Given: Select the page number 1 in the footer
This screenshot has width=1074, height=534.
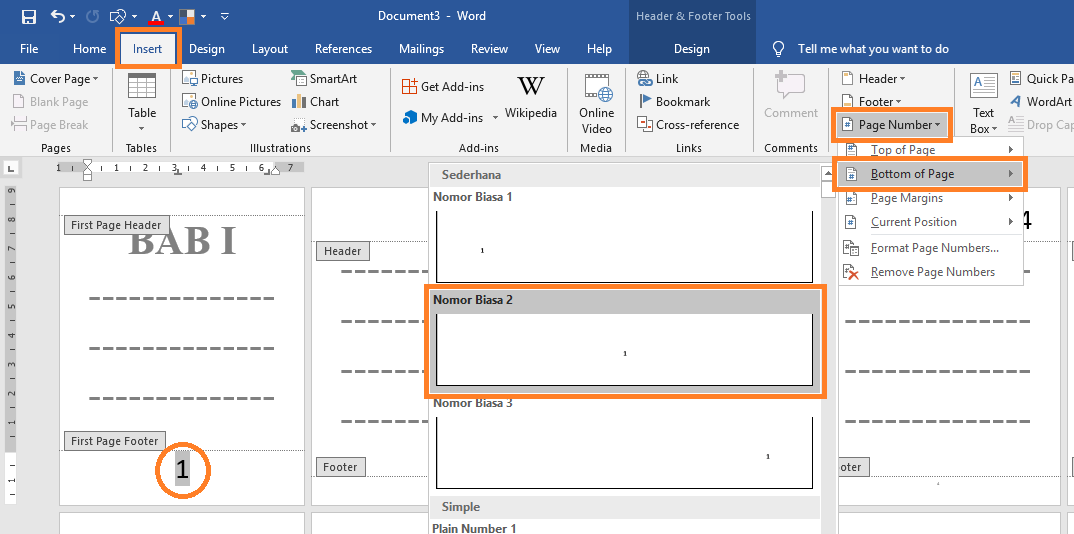Looking at the screenshot, I should tap(182, 470).
